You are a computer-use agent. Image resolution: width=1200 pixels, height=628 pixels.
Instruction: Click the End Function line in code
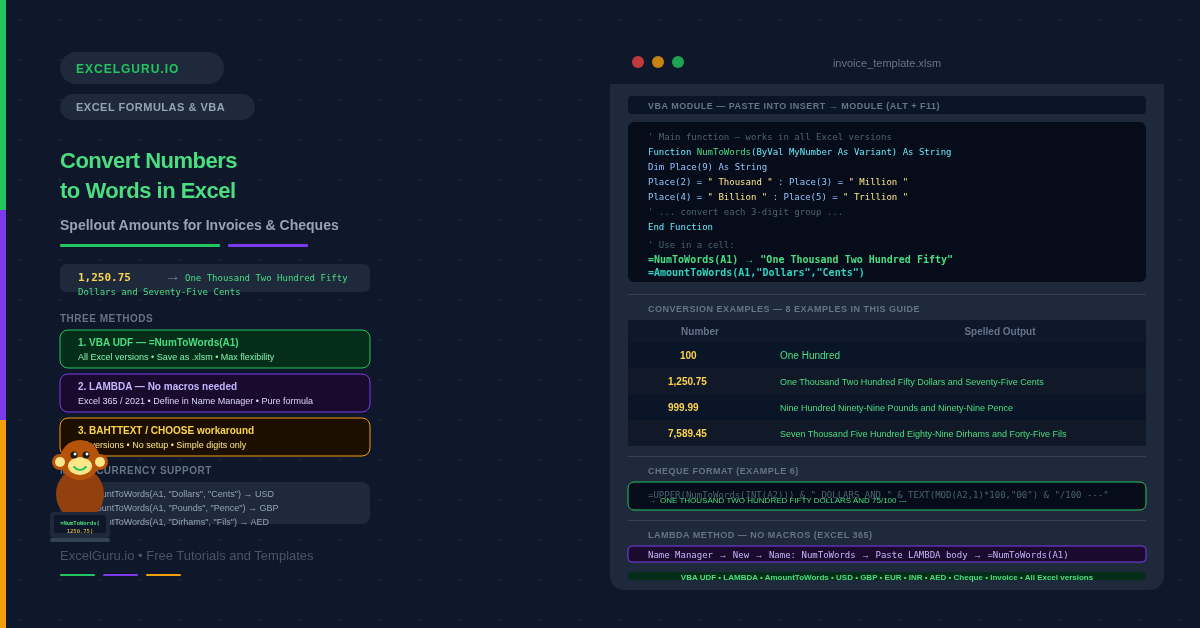[x=680, y=227]
